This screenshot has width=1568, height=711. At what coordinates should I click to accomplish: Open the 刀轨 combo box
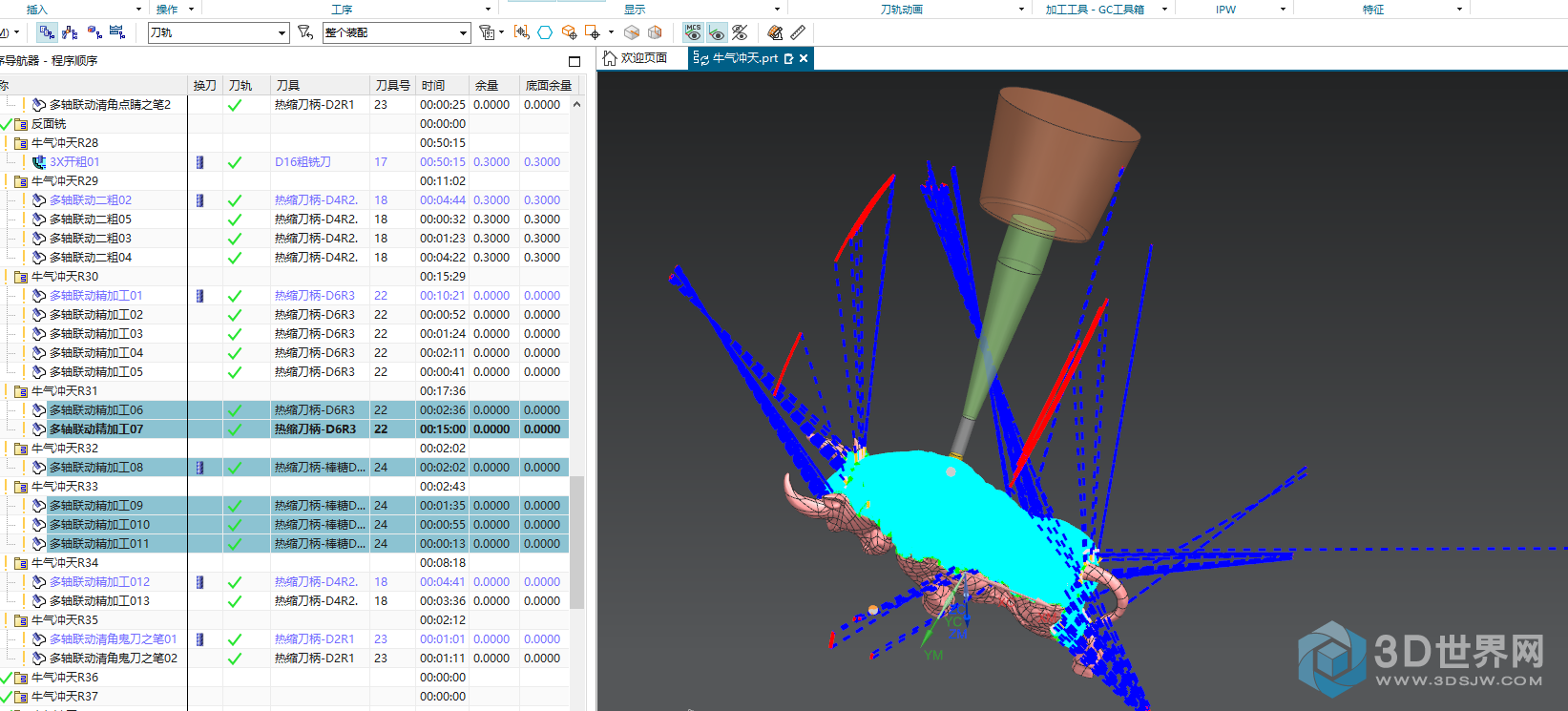(219, 32)
